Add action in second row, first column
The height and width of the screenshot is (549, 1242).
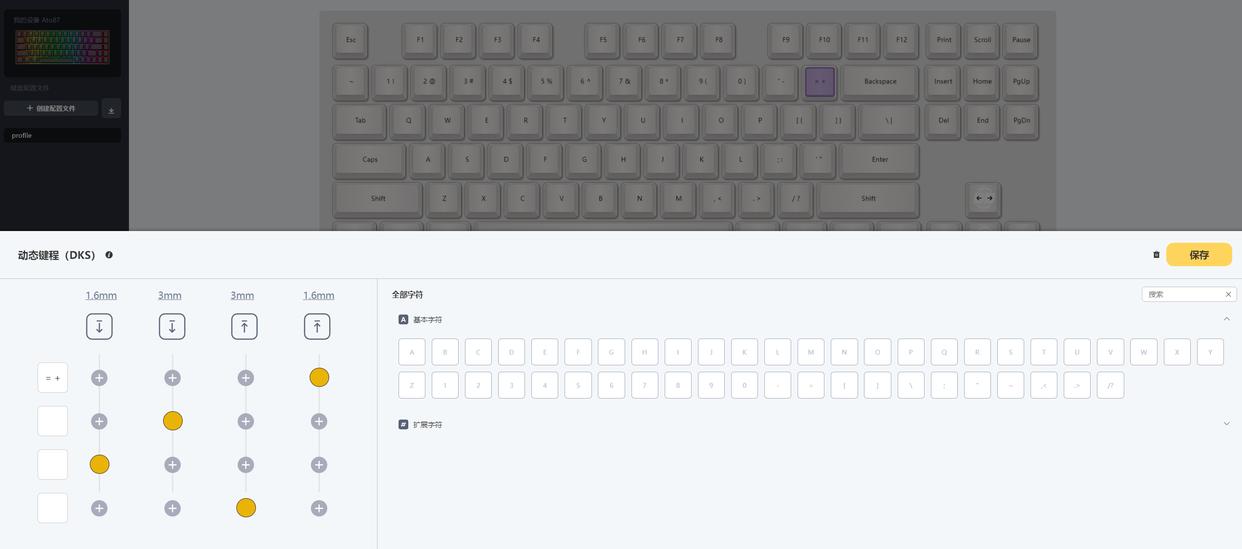99,421
